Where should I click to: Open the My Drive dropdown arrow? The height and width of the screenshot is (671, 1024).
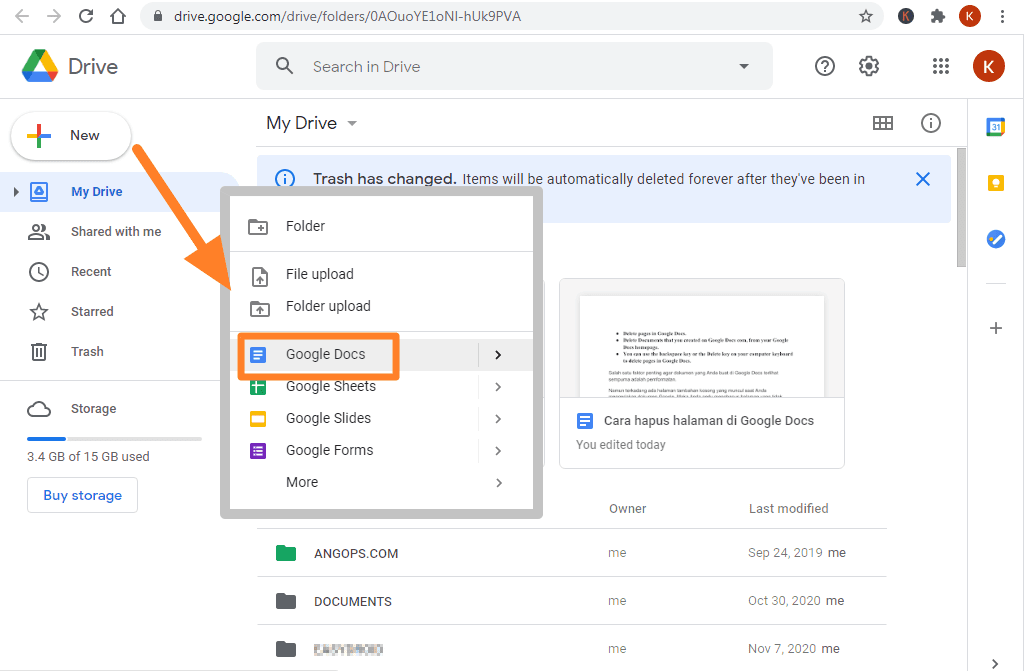pyautogui.click(x=351, y=122)
